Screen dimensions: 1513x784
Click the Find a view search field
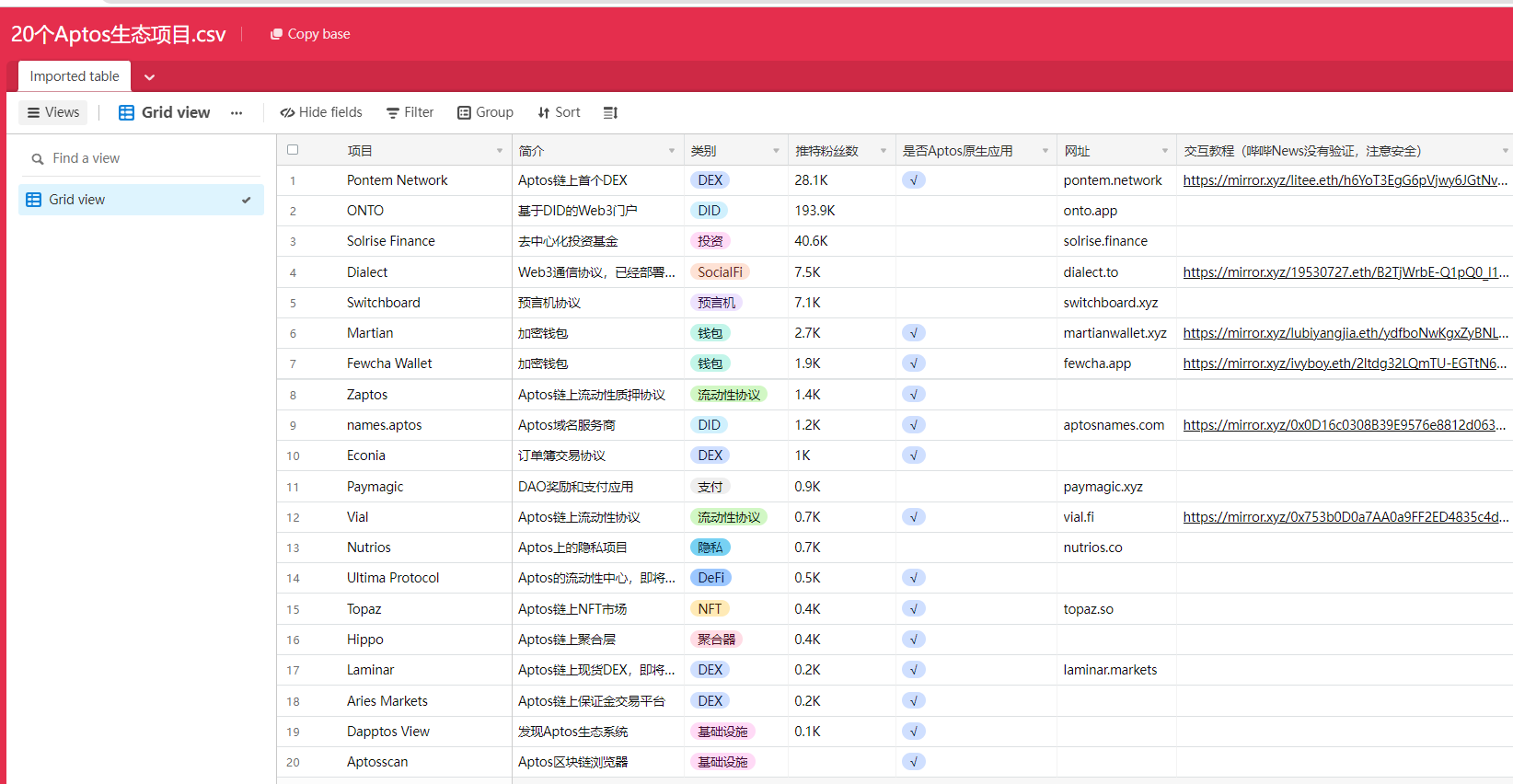[x=141, y=158]
